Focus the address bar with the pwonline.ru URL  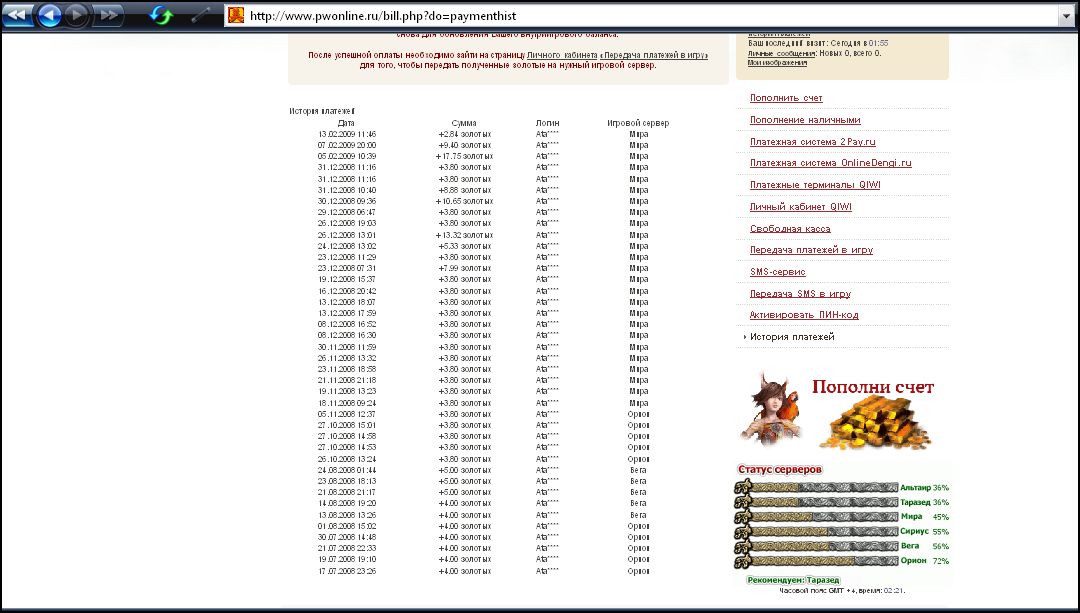tap(642, 16)
